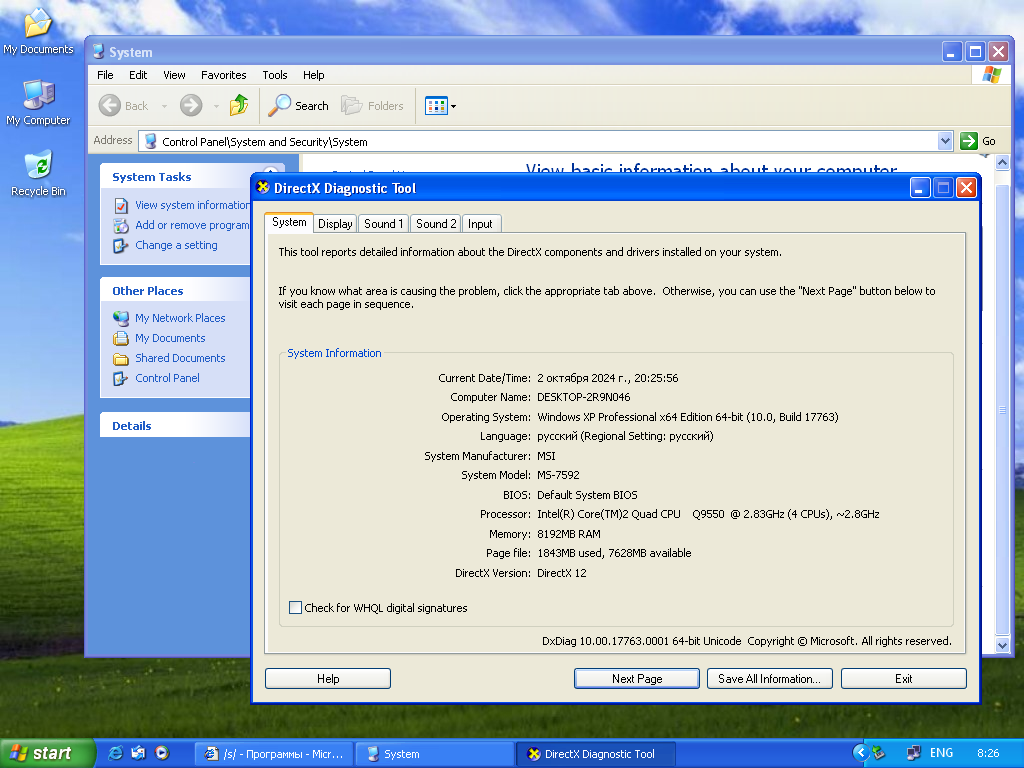Viewport: 1024px width, 768px height.
Task: Click the Next Page button
Action: tap(637, 679)
